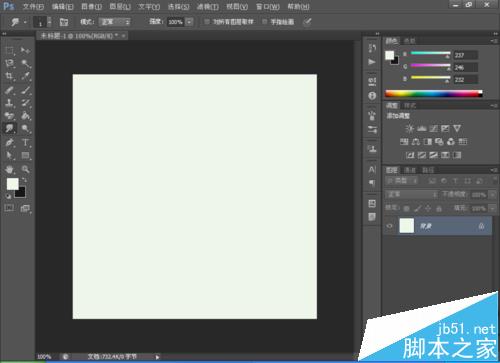Screen dimensions: 500x363
Task: Open the smudge mode dropdown
Action: tap(115, 22)
